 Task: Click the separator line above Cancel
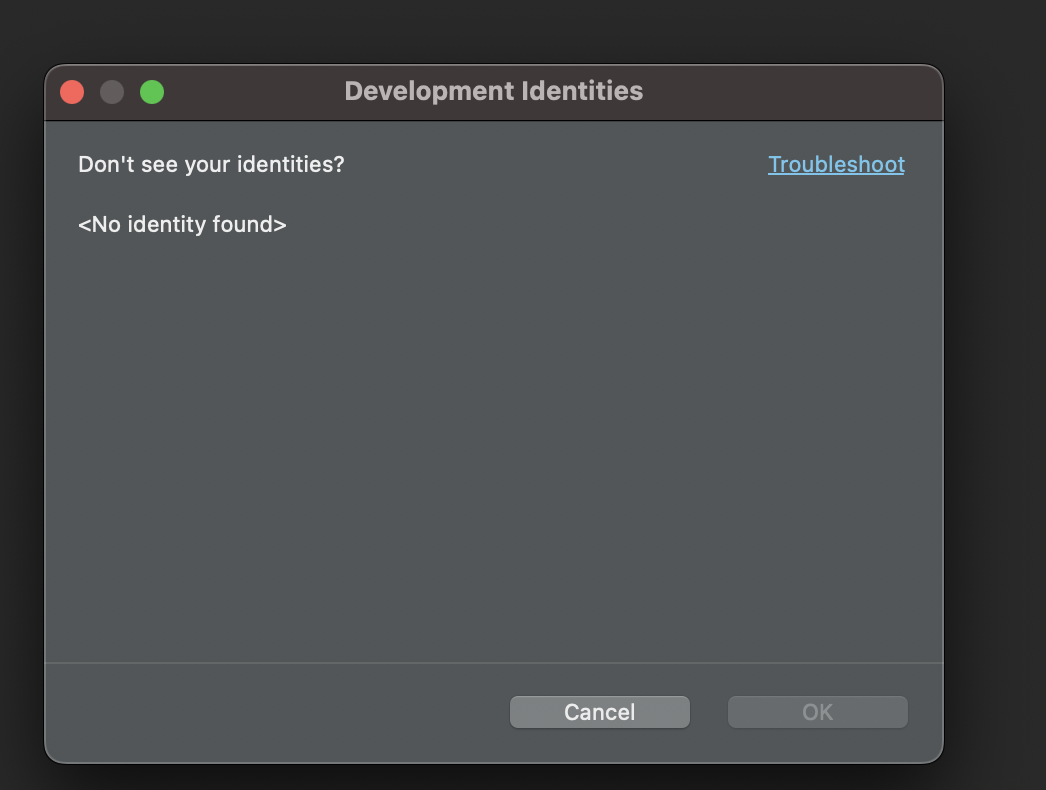pos(493,662)
